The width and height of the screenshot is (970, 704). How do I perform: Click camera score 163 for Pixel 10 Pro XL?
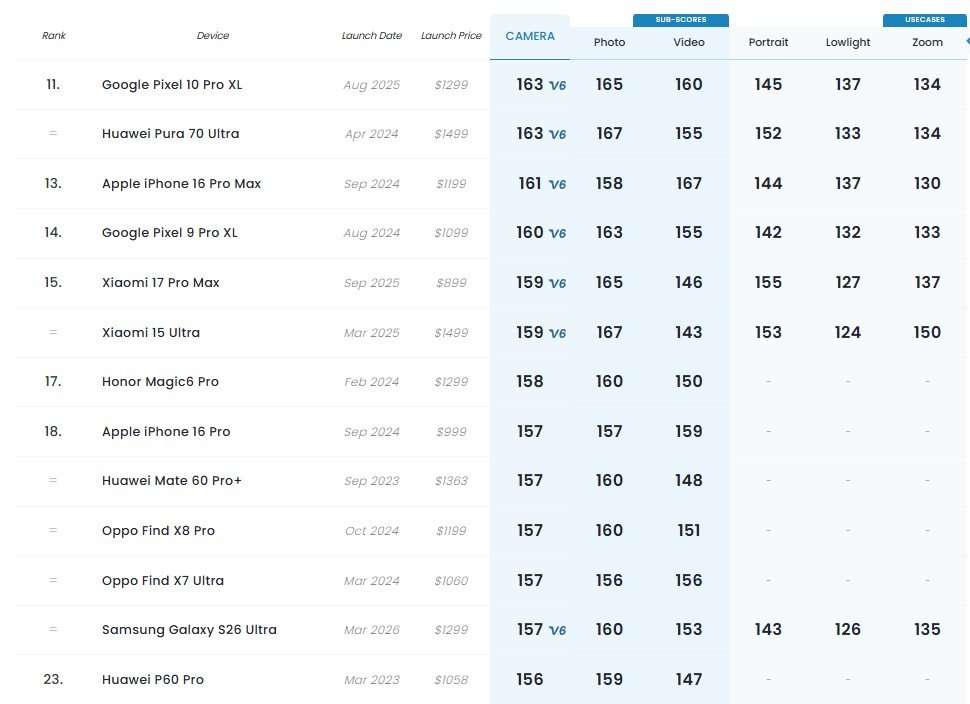pyautogui.click(x=530, y=85)
